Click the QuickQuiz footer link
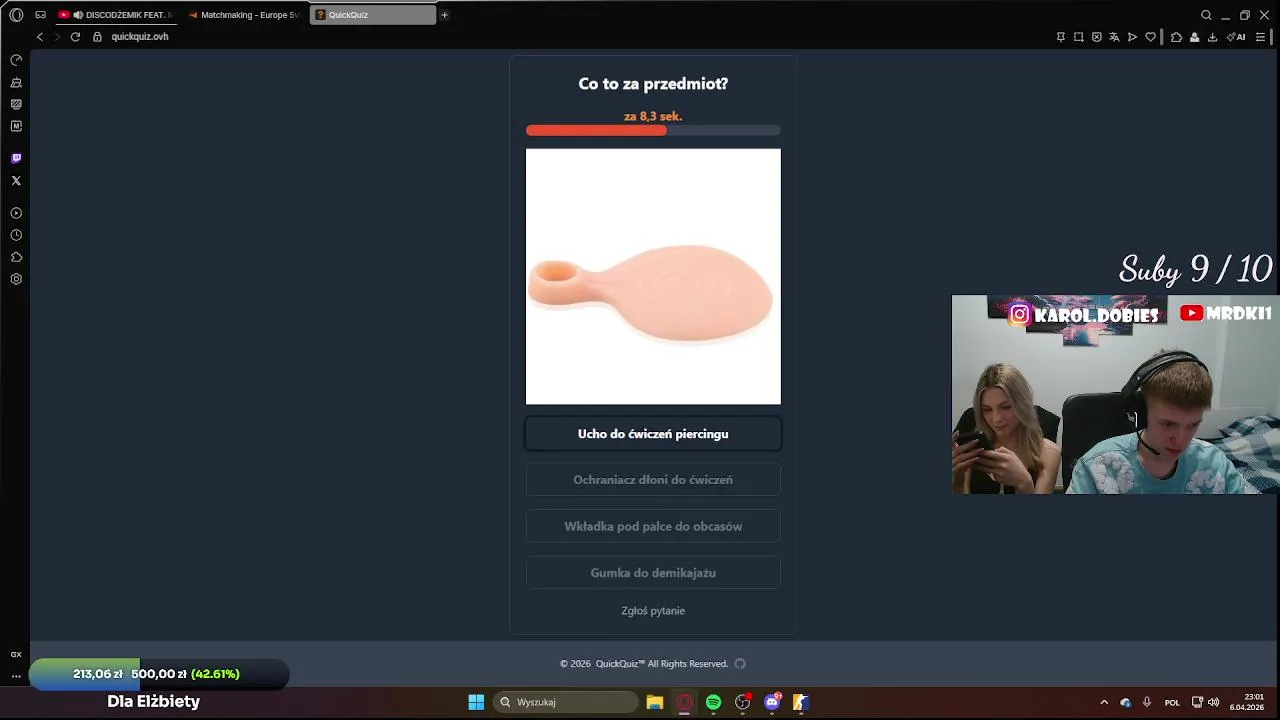 pos(620,664)
